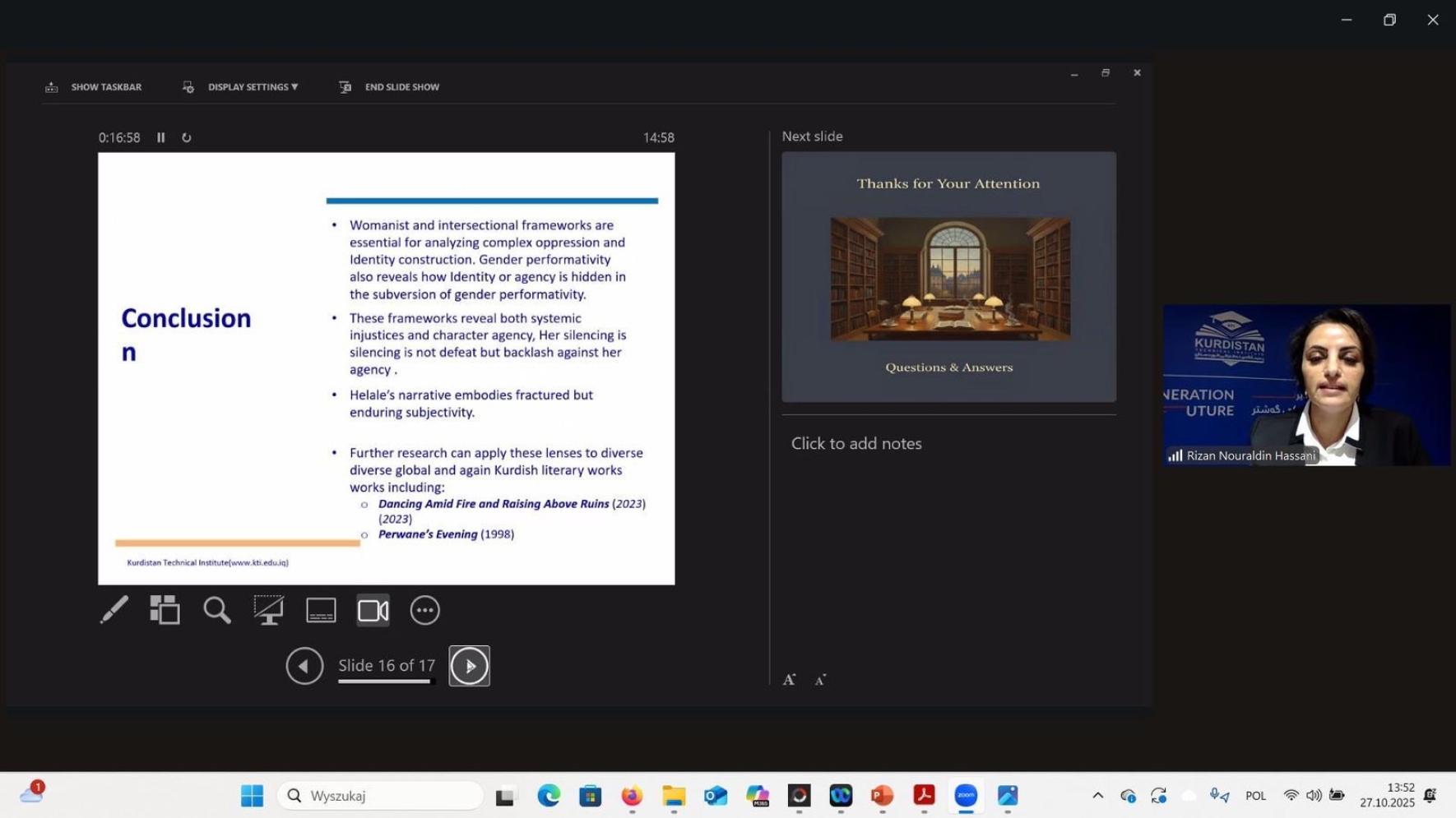Viewport: 1456px width, 818px height.
Task: Click Show Taskbar in presenter view
Action: pos(94,87)
